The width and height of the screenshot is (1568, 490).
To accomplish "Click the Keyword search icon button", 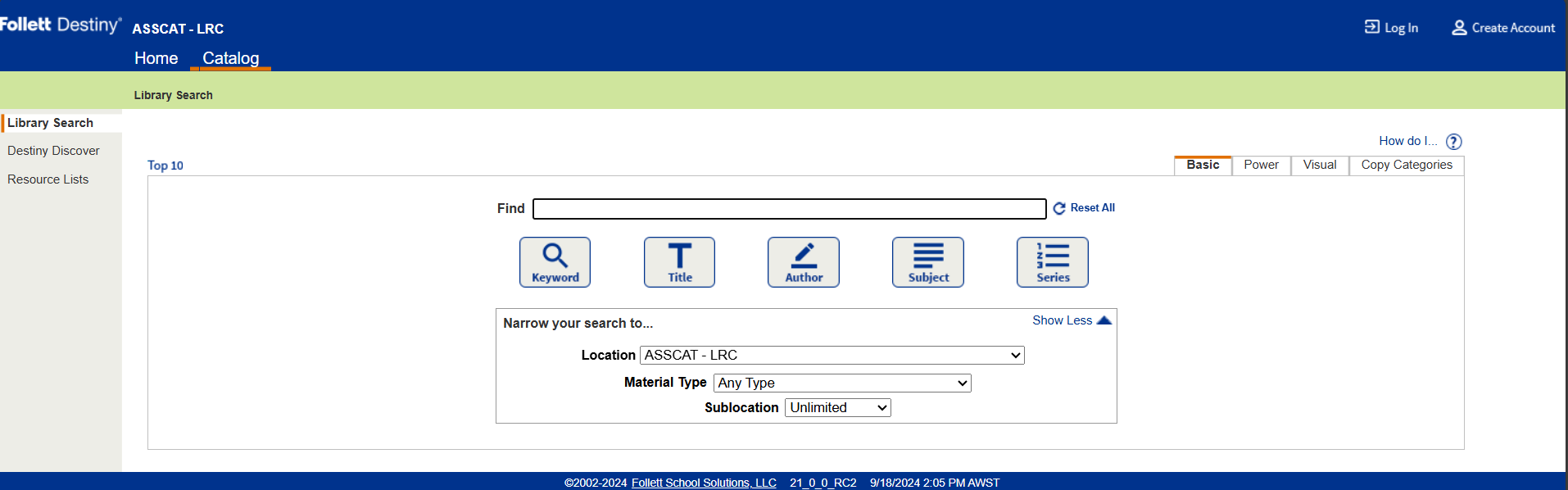I will point(555,262).
